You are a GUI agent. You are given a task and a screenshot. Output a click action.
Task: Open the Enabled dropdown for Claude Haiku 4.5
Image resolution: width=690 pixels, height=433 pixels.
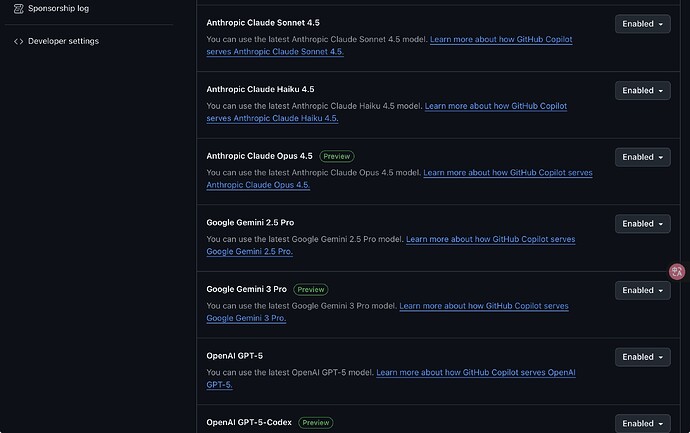coord(642,90)
